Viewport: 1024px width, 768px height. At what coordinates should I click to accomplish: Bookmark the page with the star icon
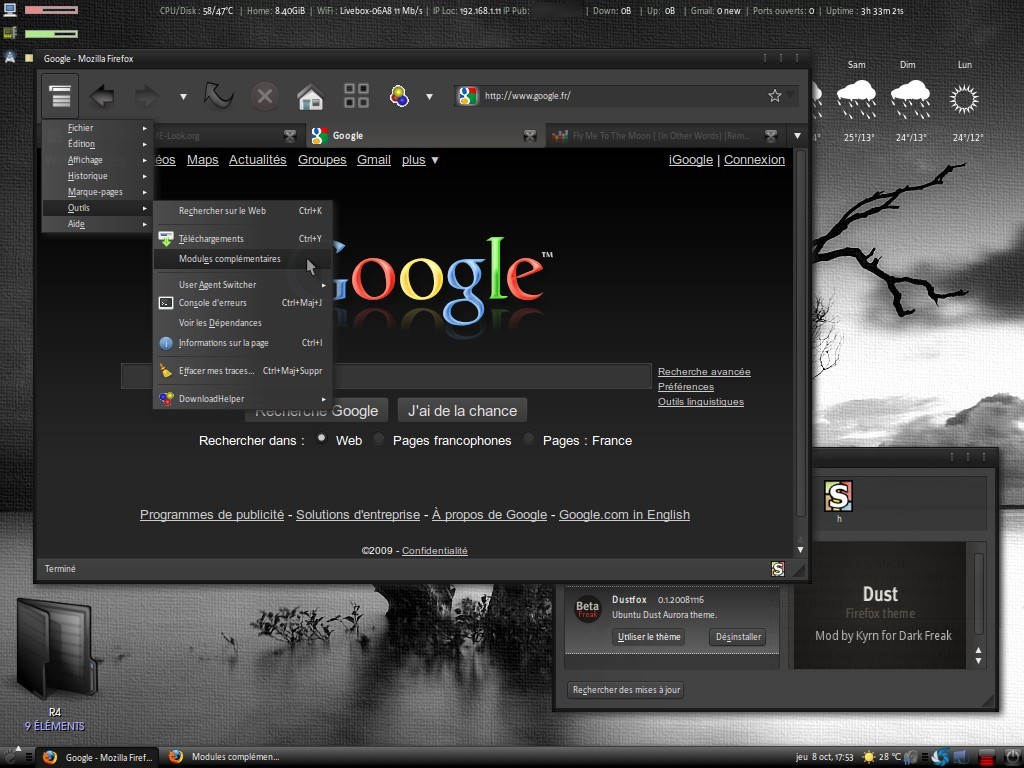click(775, 96)
